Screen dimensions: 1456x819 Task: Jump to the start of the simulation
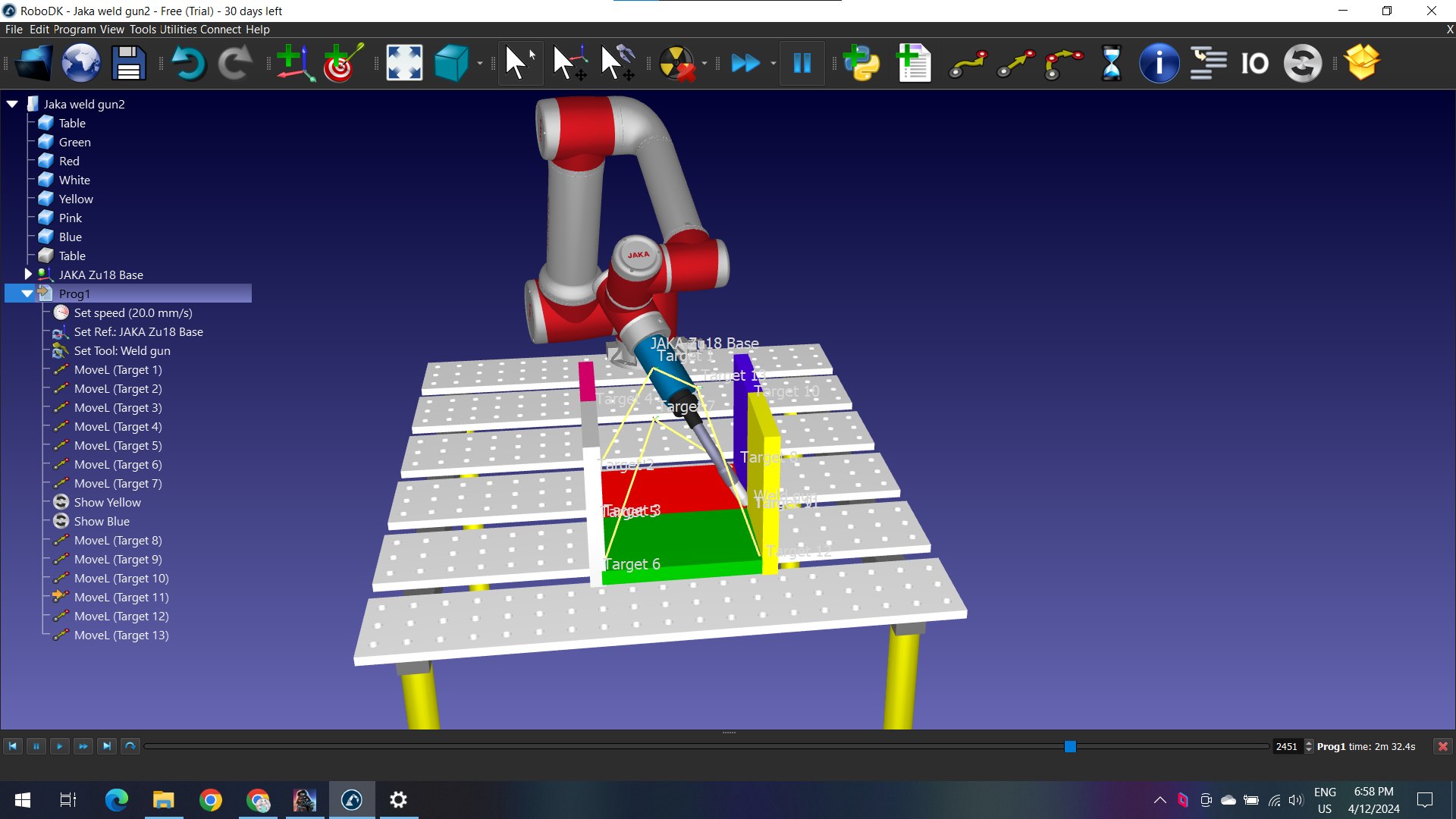[13, 746]
